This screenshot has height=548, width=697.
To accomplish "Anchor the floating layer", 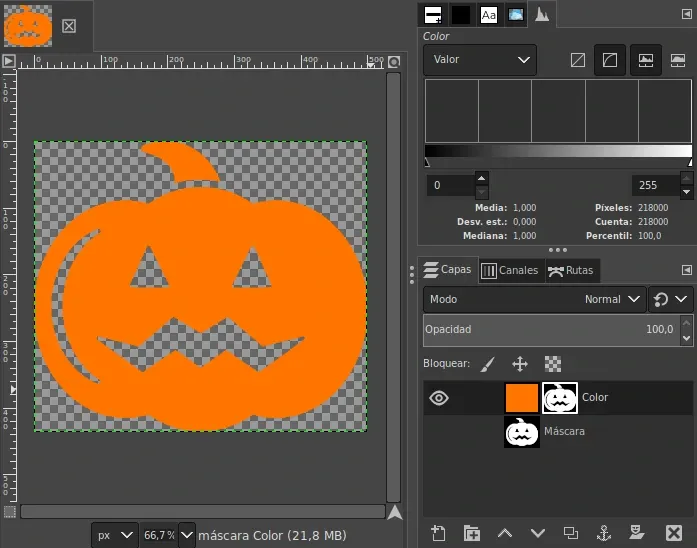I will pyautogui.click(x=603, y=533).
